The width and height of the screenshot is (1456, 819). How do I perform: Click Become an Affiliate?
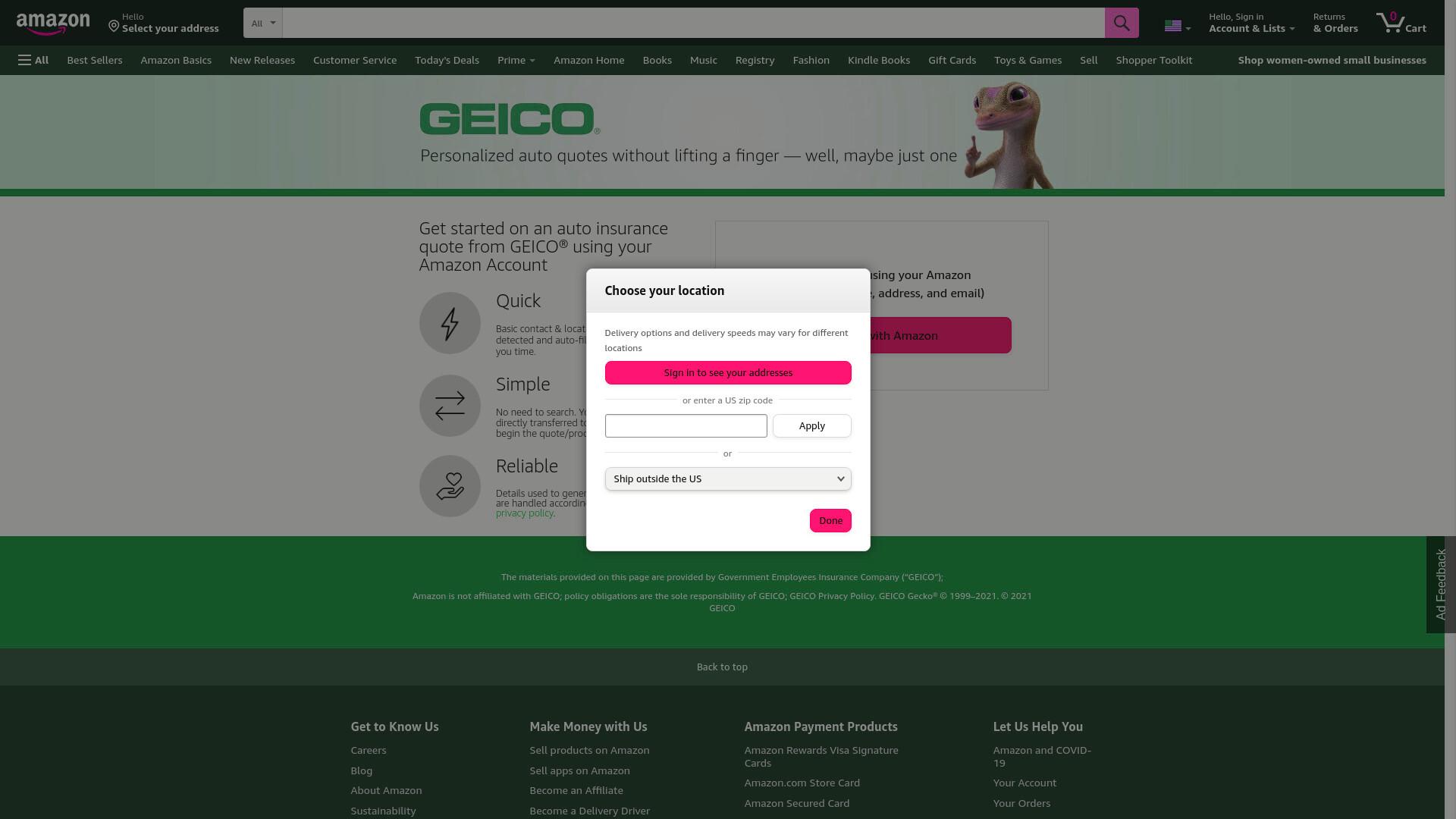(576, 790)
